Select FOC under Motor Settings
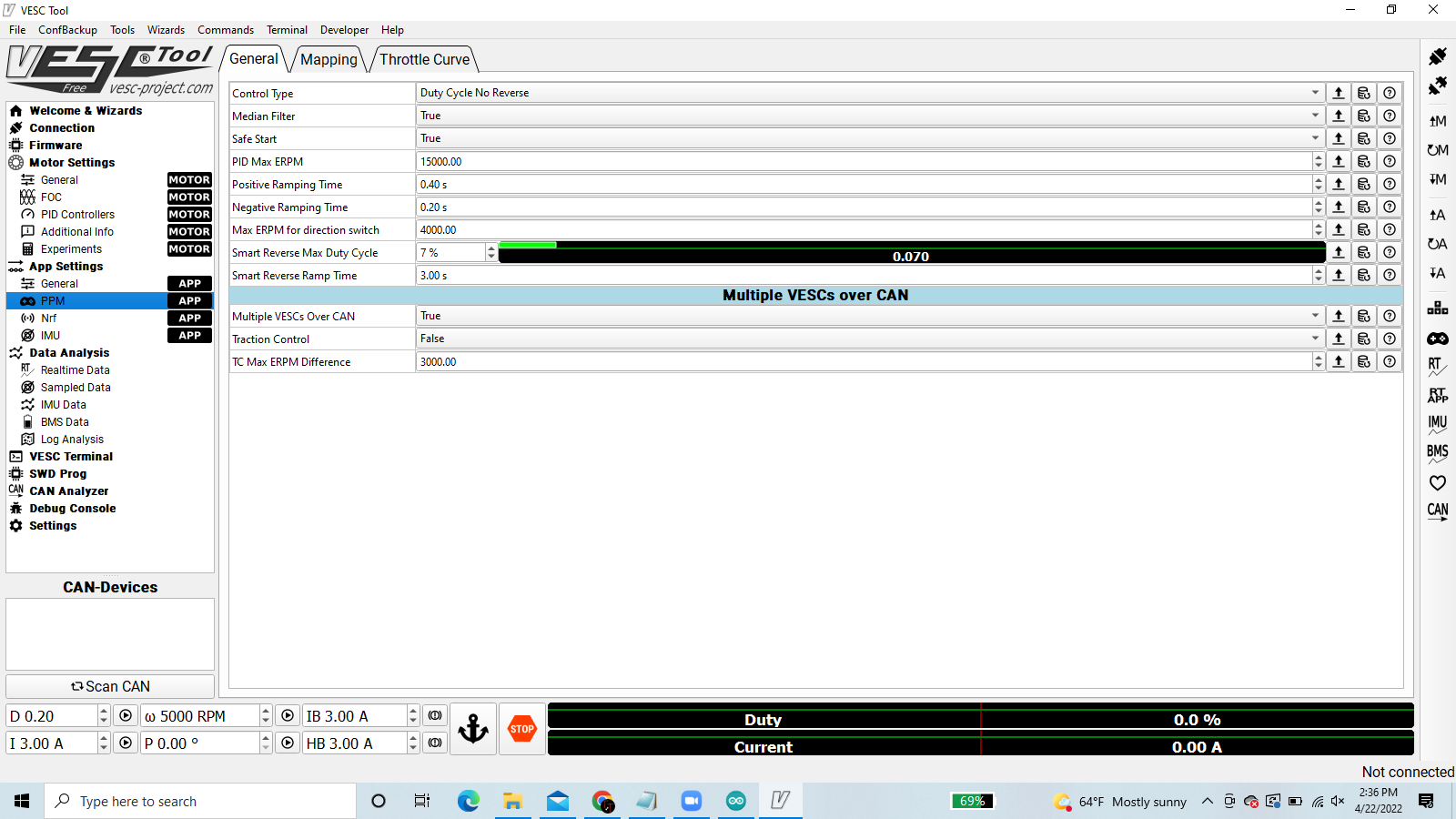This screenshot has width=1456, height=819. point(51,197)
